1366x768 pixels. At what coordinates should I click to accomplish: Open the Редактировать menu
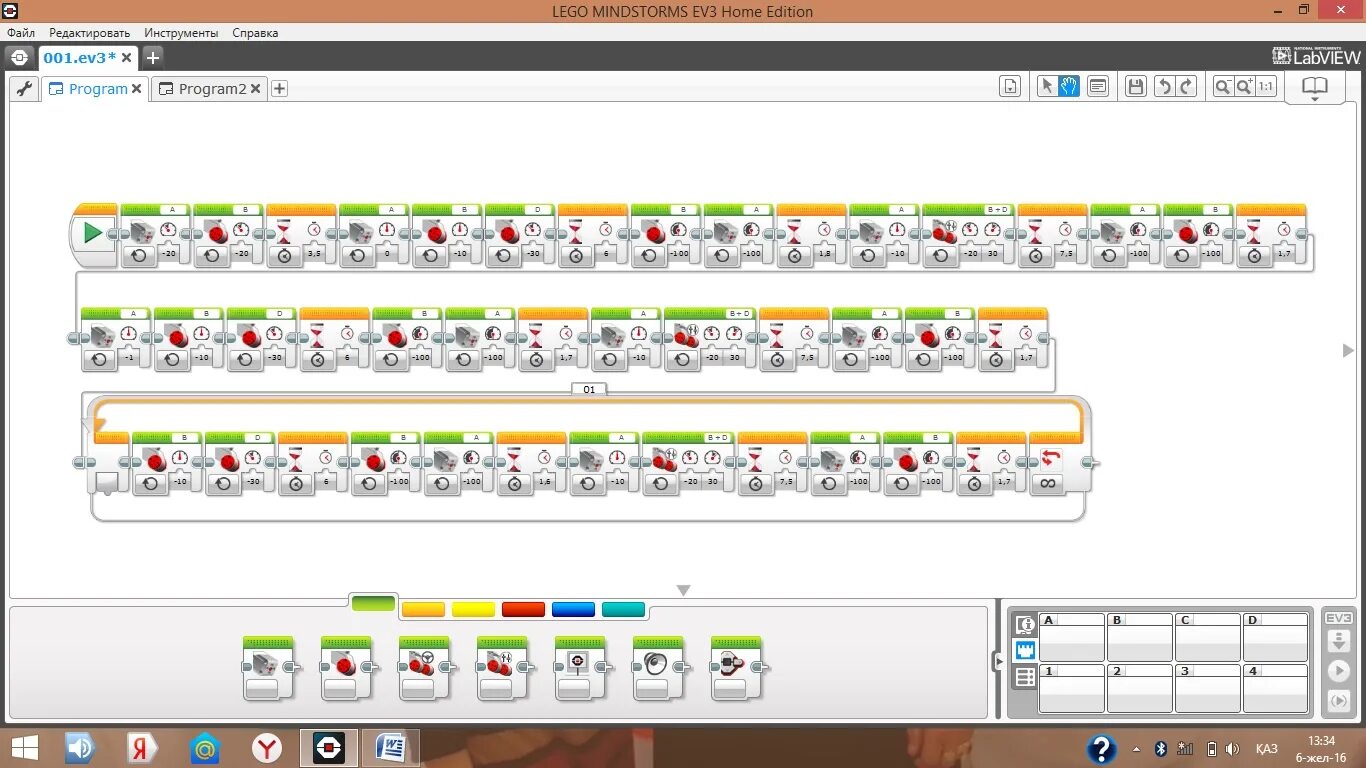point(89,33)
